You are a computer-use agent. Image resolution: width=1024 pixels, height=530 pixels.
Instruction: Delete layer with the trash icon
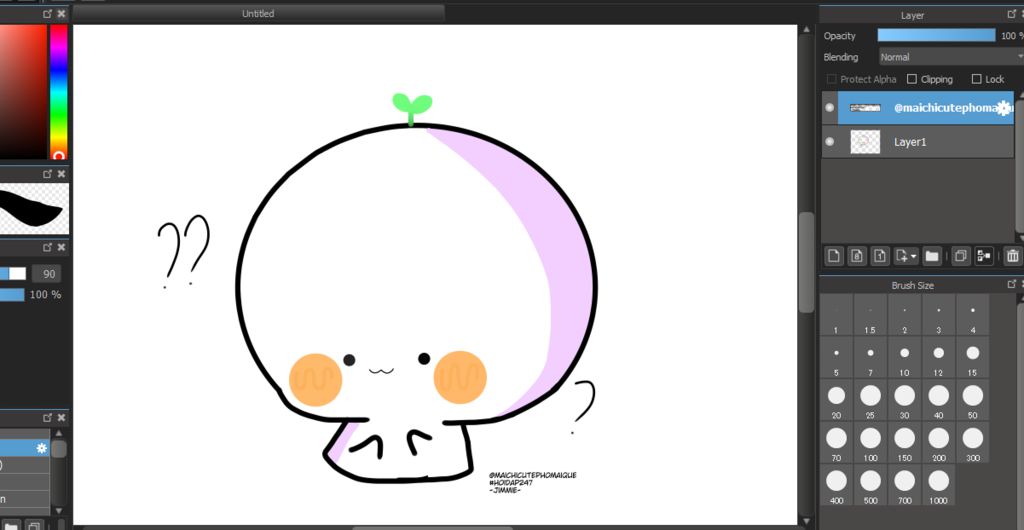point(1012,256)
